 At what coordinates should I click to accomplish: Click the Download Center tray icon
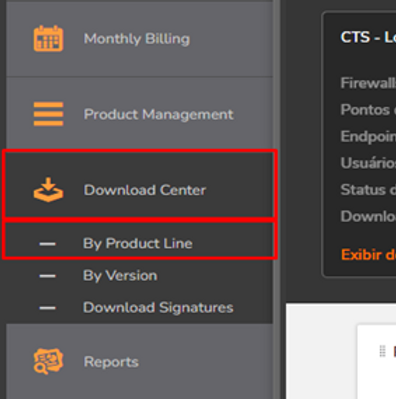coord(48,190)
